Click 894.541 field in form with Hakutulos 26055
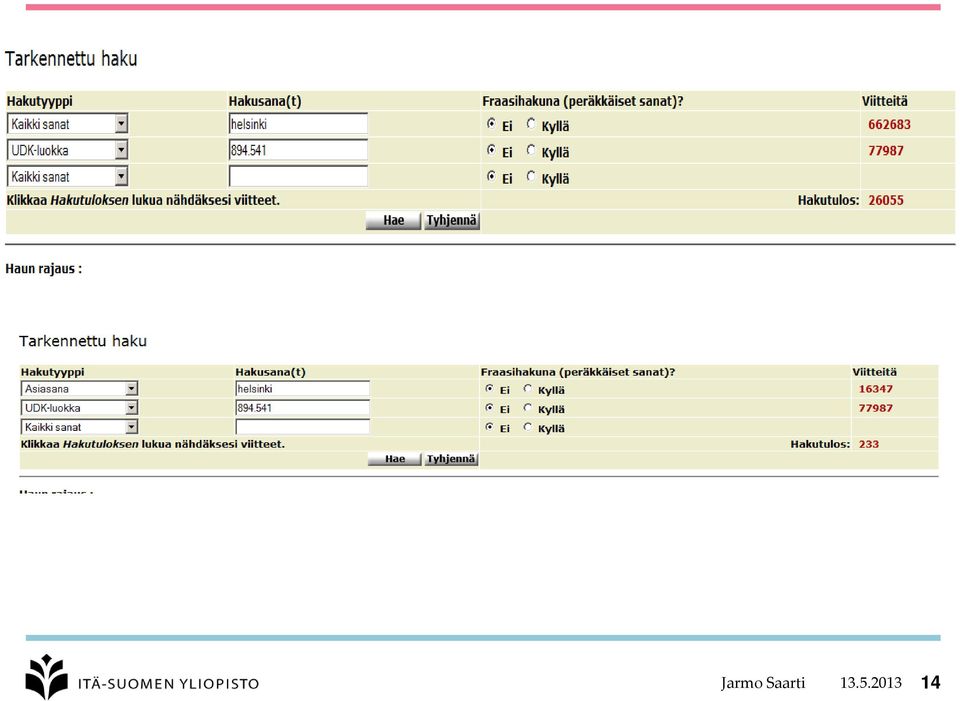This screenshot has height=701, width=960. pyautogui.click(x=298, y=150)
